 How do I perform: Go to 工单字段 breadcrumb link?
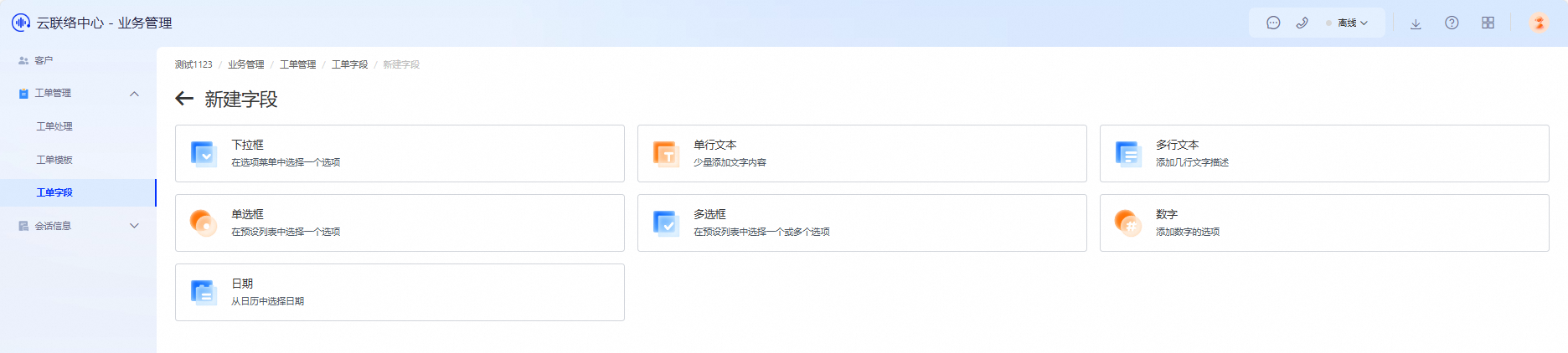click(349, 64)
